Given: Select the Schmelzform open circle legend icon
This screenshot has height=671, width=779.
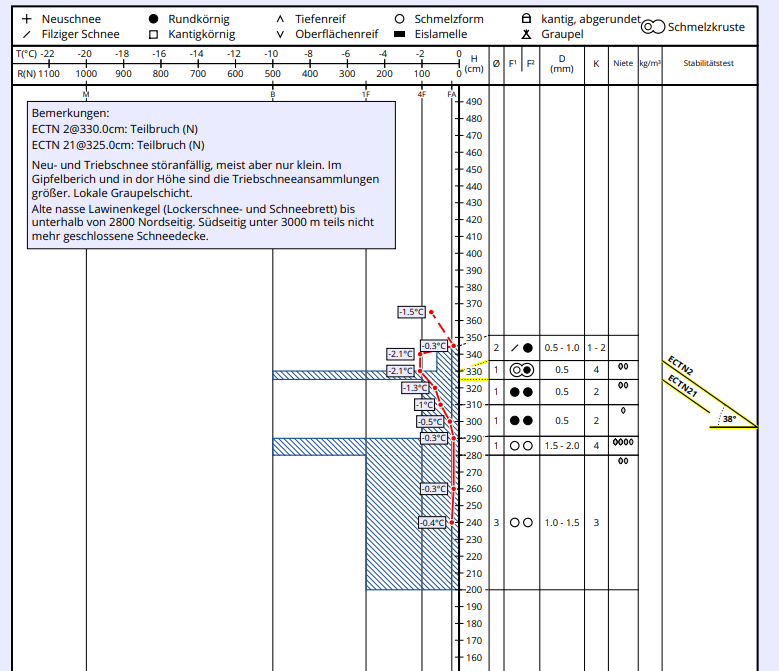Looking at the screenshot, I should [399, 19].
